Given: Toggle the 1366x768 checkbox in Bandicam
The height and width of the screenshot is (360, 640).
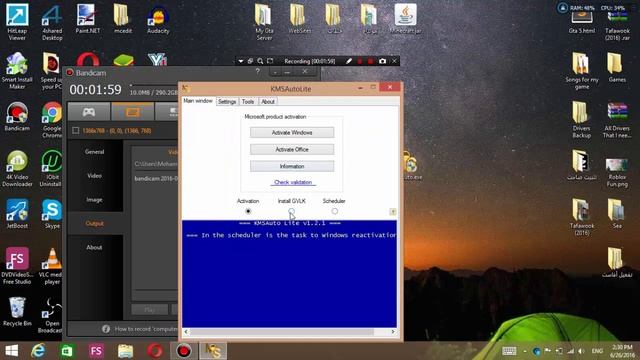Looking at the screenshot, I should 76,131.
